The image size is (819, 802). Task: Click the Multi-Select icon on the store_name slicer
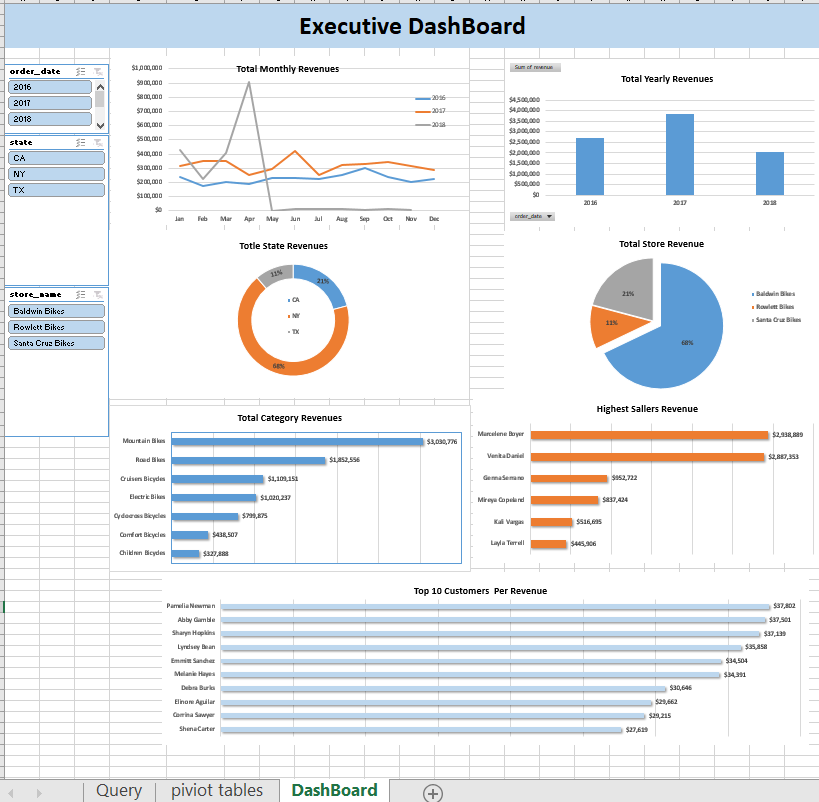point(80,294)
